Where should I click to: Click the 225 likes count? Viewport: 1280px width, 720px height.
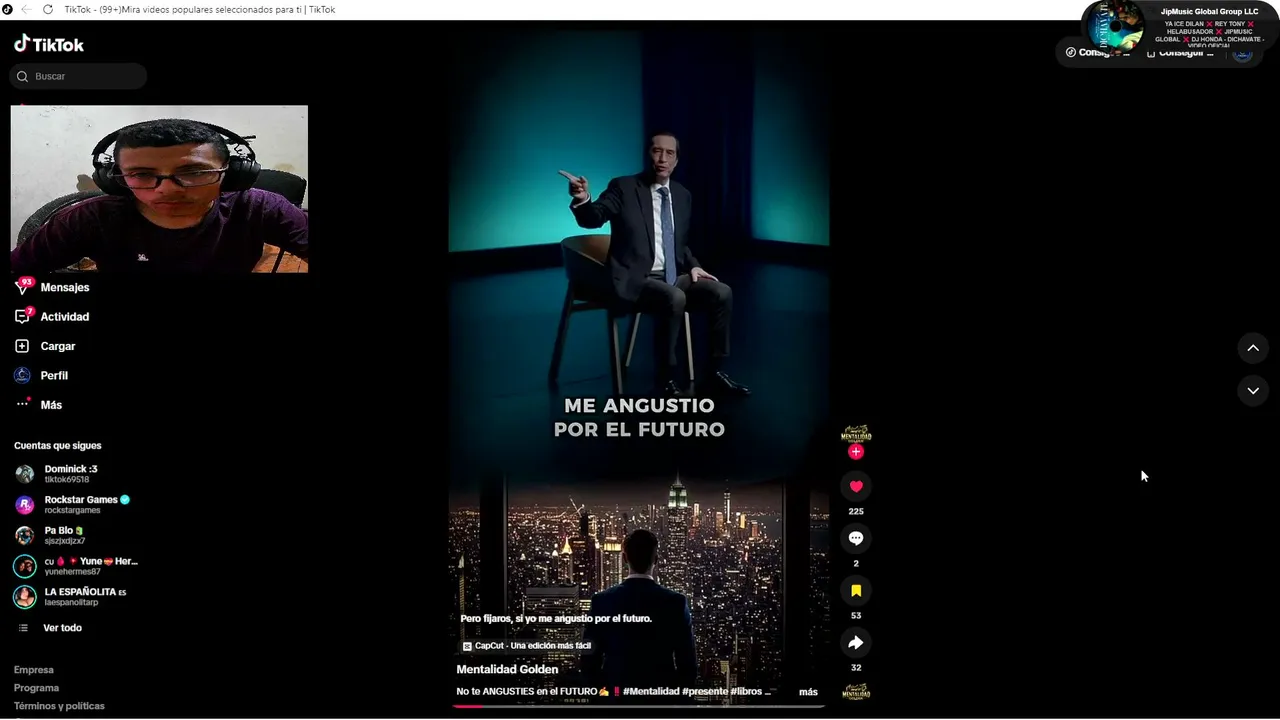coord(856,512)
